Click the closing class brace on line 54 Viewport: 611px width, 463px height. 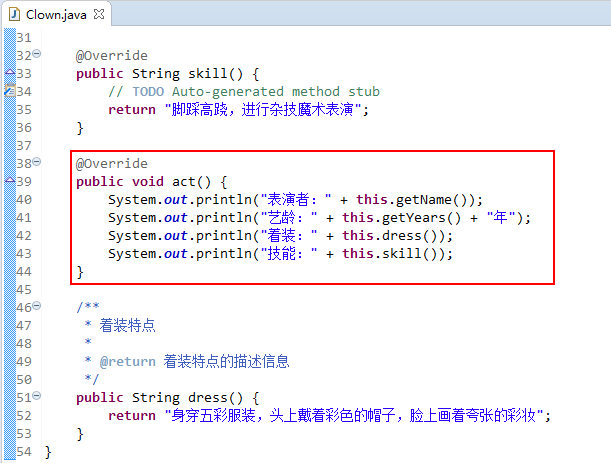pos(48,452)
